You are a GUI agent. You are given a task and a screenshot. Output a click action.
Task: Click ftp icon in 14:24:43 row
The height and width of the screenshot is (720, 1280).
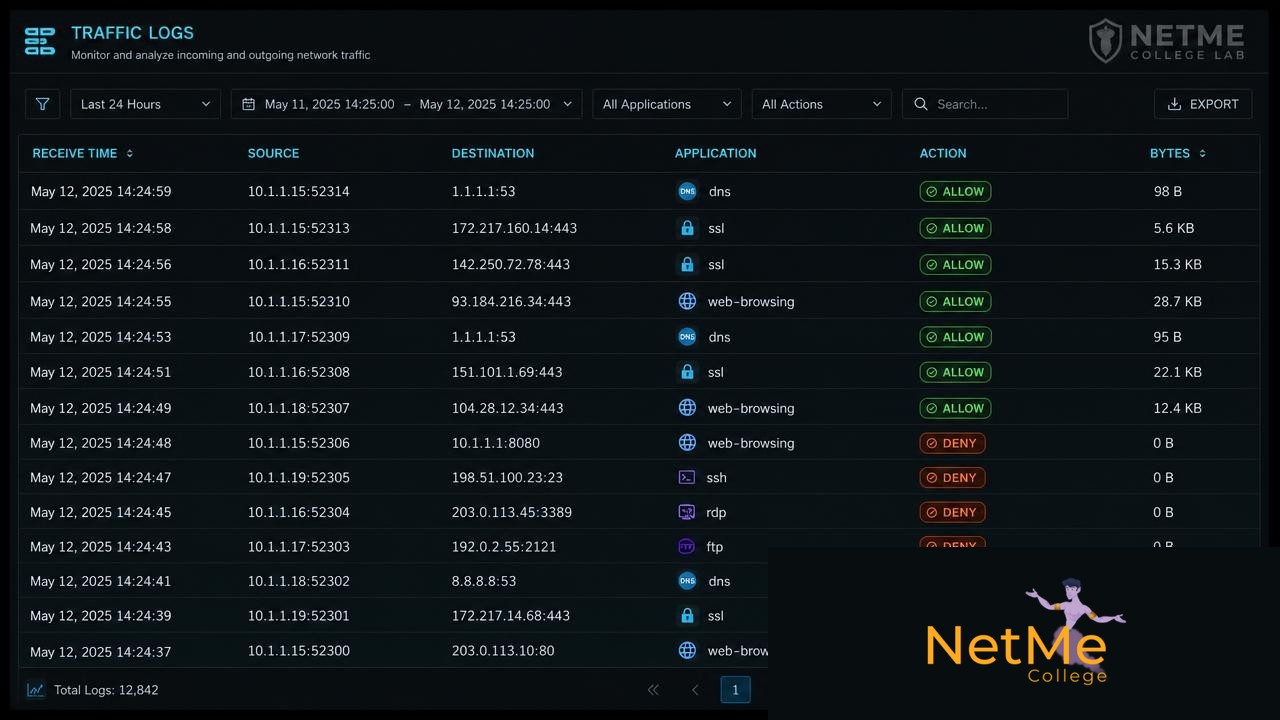click(687, 547)
